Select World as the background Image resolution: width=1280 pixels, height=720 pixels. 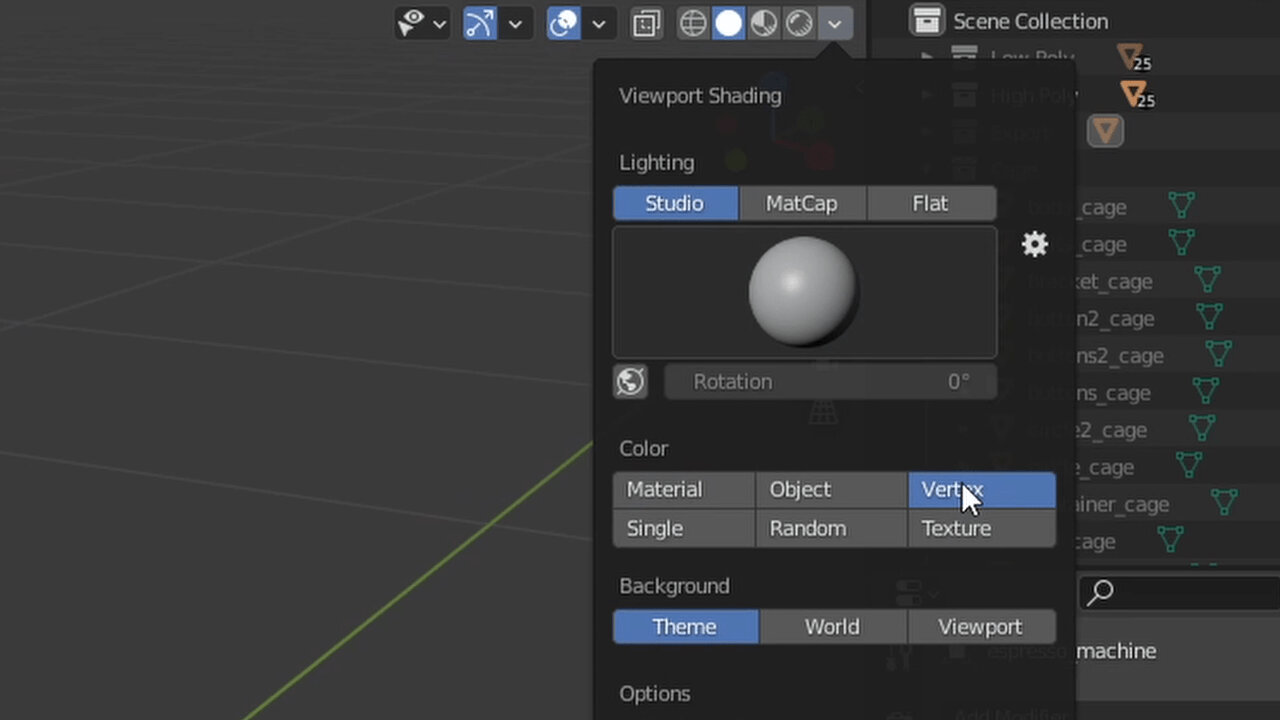tap(831, 626)
